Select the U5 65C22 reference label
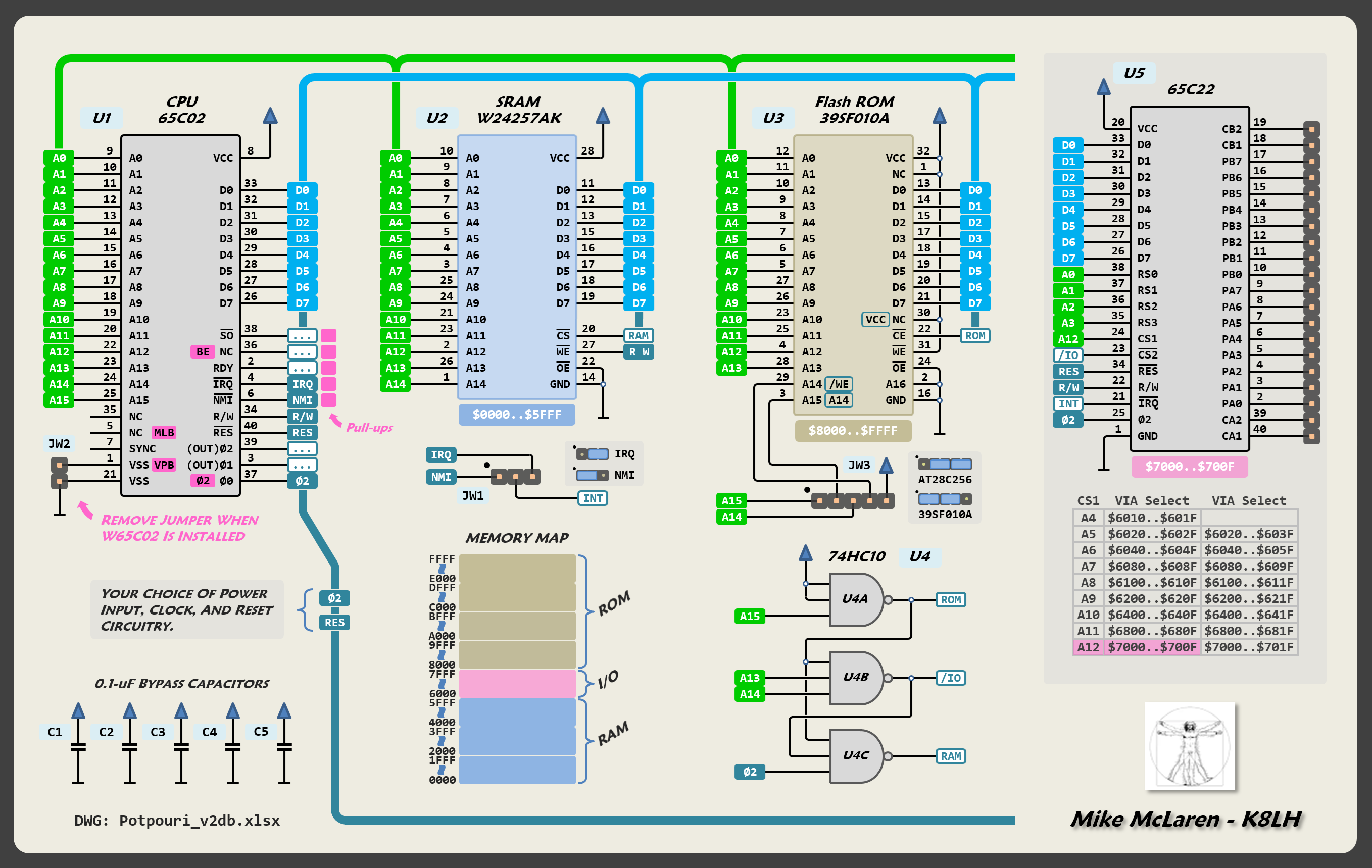Viewport: 1372px width, 868px height. 1134,73
